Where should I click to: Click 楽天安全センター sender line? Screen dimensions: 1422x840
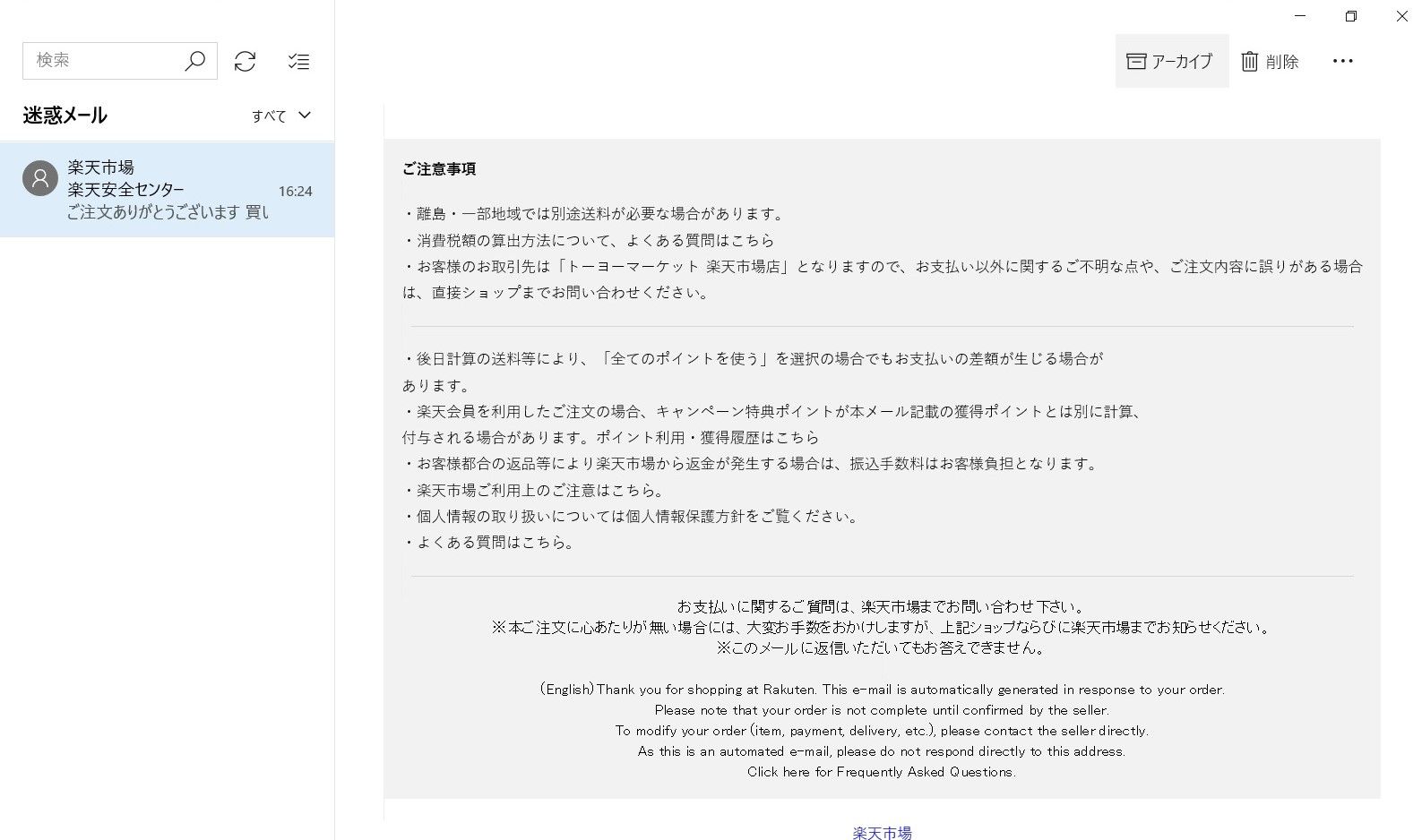point(126,190)
